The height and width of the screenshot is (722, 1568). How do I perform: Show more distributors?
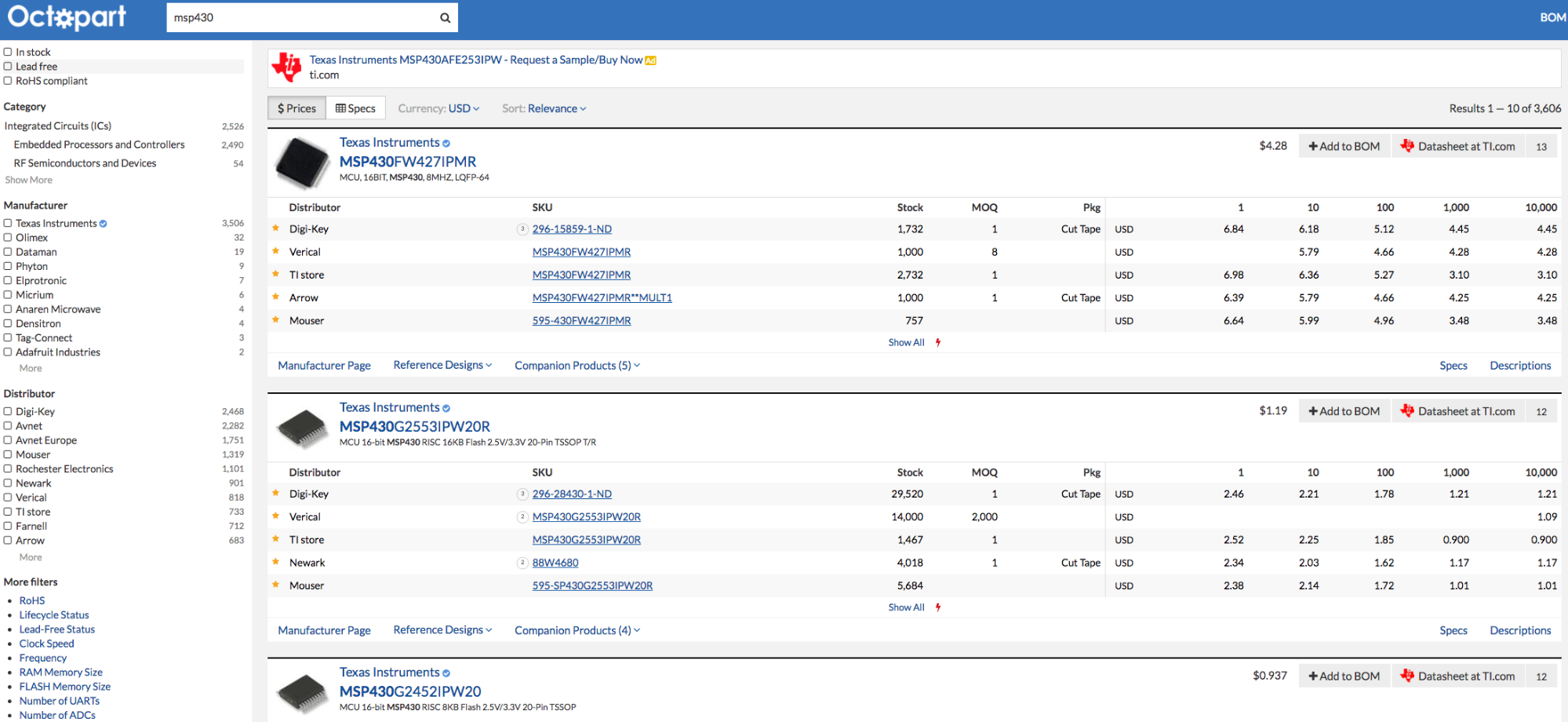(31, 557)
